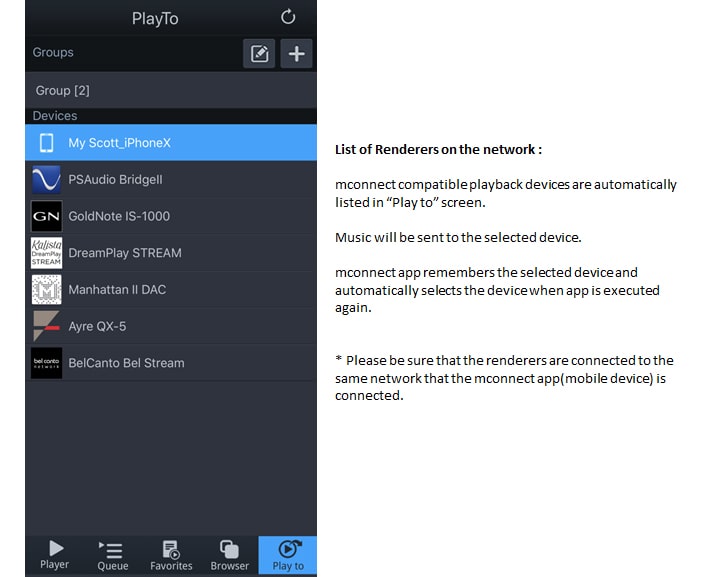Select My Scott_iPhoneX device
This screenshot has height=577, width=725.
coord(171,142)
